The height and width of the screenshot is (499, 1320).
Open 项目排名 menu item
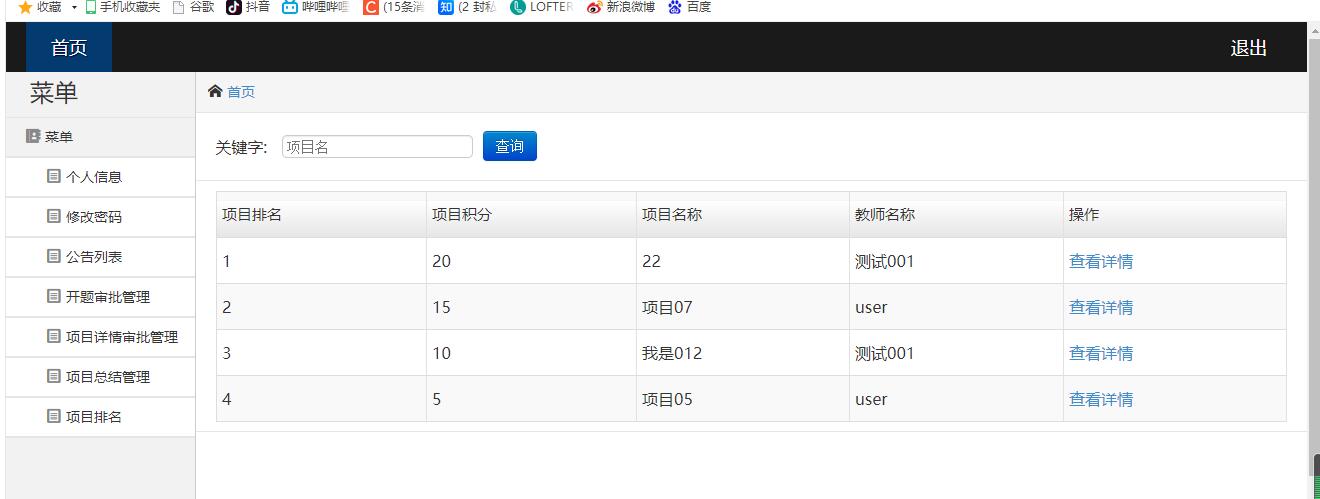[100, 417]
